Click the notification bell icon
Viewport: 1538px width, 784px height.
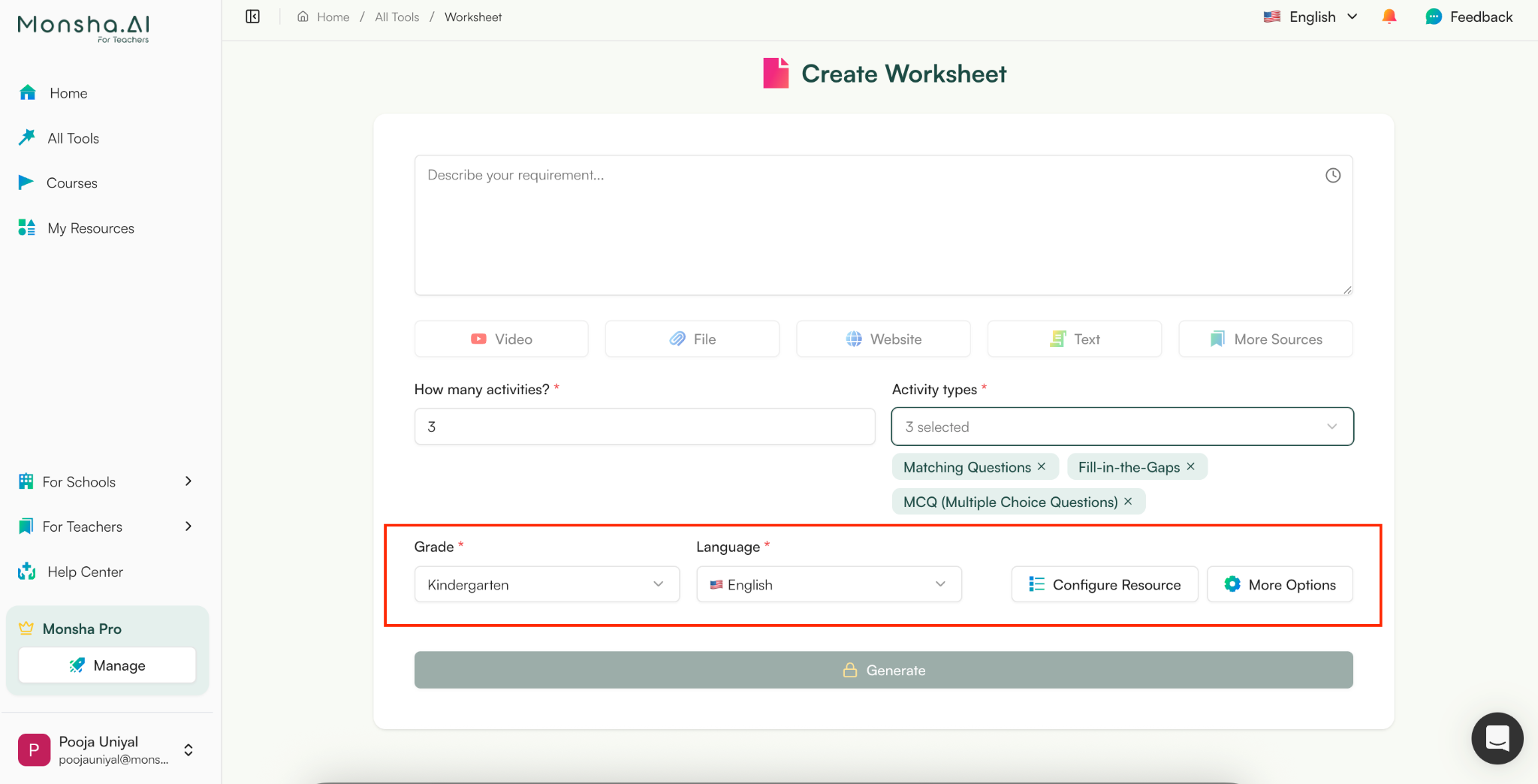(x=1389, y=16)
